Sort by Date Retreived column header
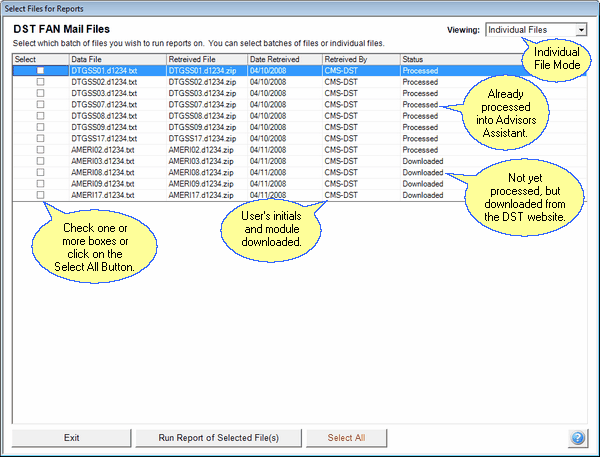The image size is (600, 457). pos(285,59)
